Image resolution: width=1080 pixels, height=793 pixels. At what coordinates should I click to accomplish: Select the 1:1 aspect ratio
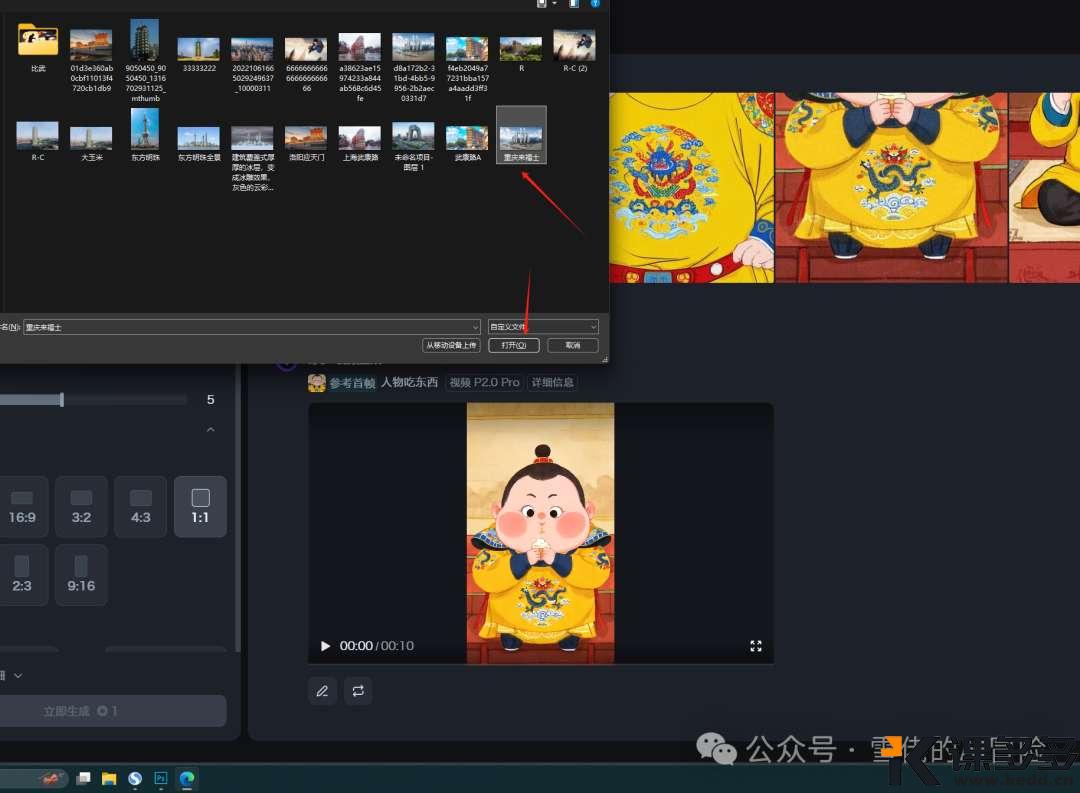click(200, 506)
